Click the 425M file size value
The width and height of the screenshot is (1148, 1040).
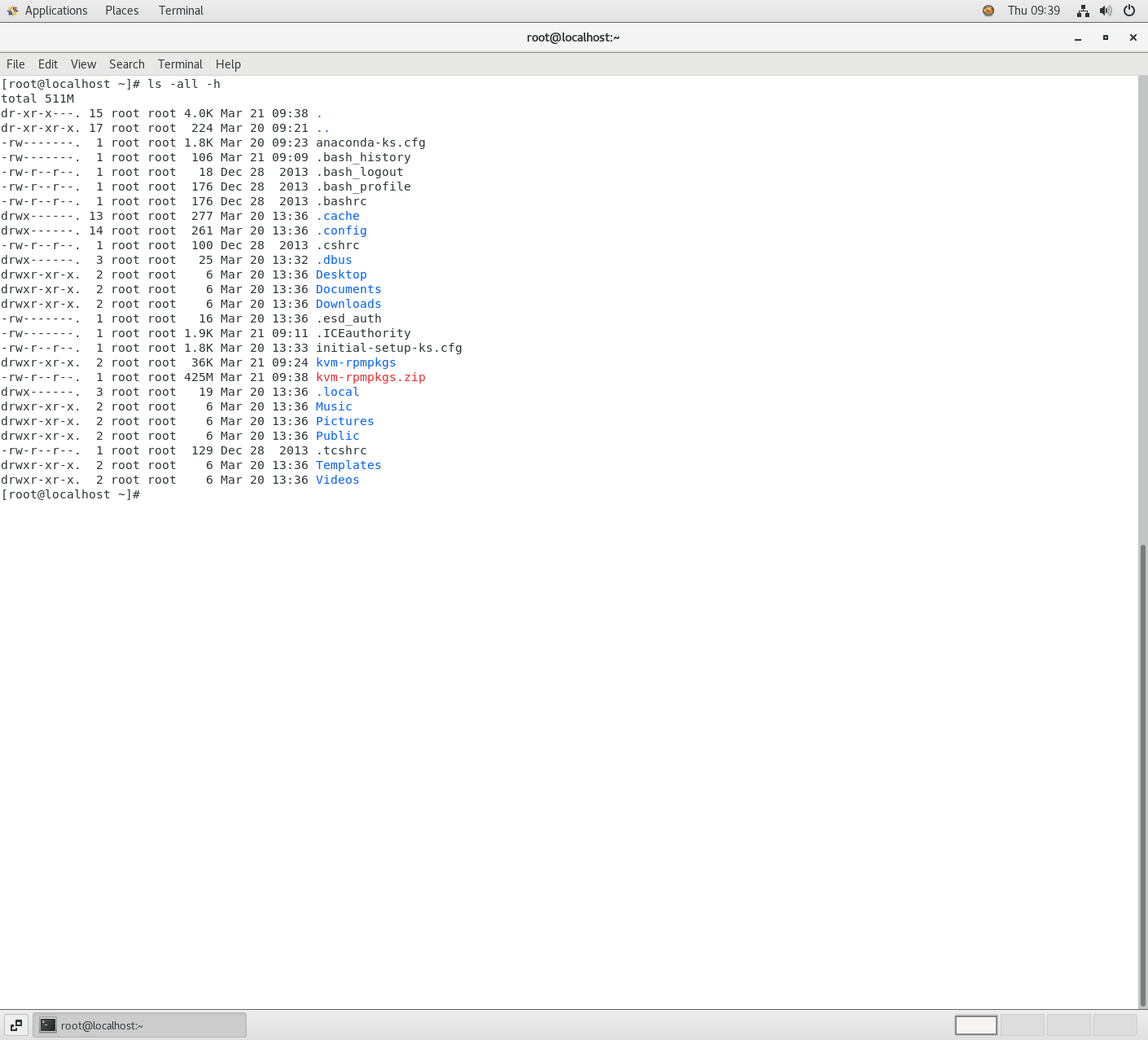tap(199, 377)
